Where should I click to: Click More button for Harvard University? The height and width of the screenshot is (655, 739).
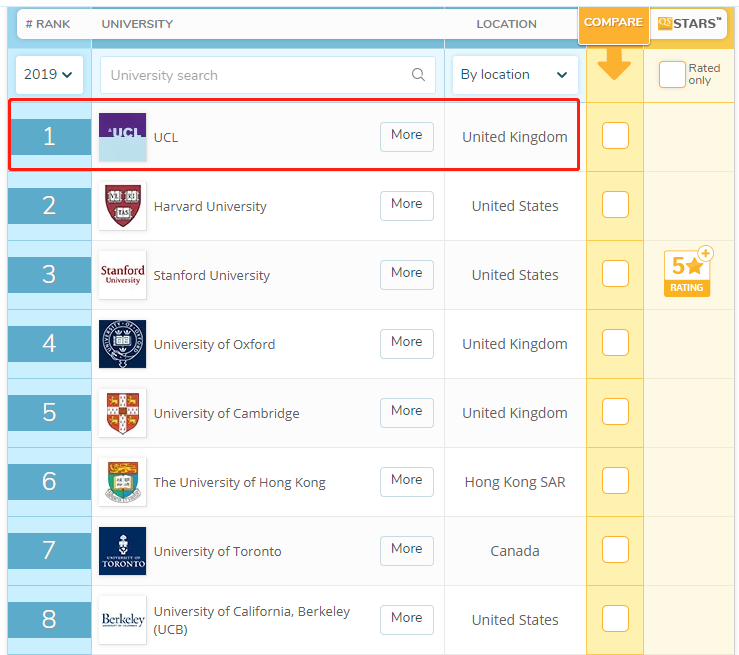[407, 206]
